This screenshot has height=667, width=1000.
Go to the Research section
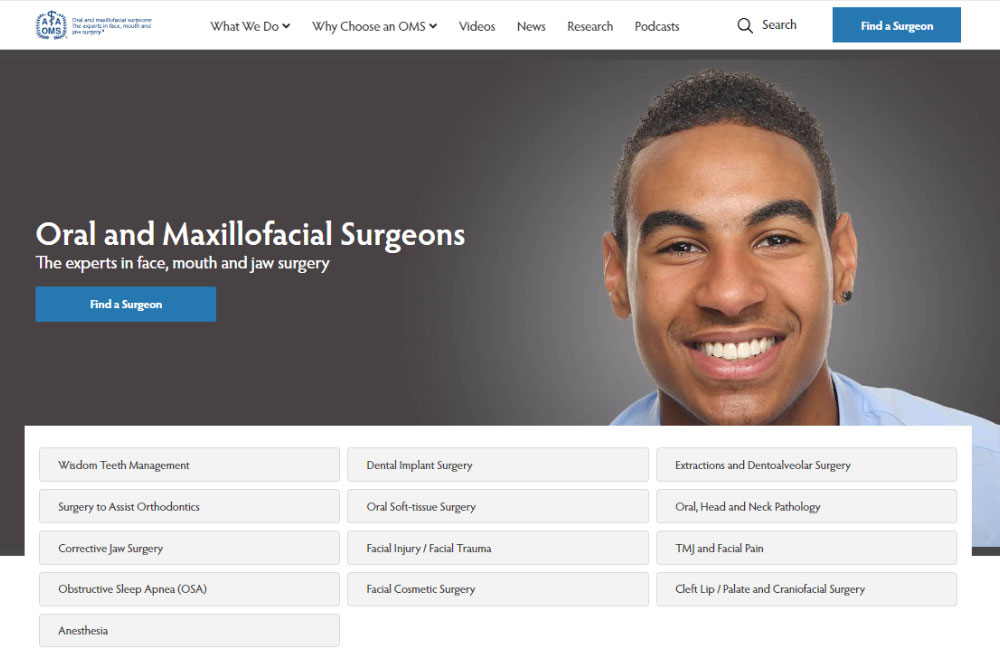[x=590, y=26]
